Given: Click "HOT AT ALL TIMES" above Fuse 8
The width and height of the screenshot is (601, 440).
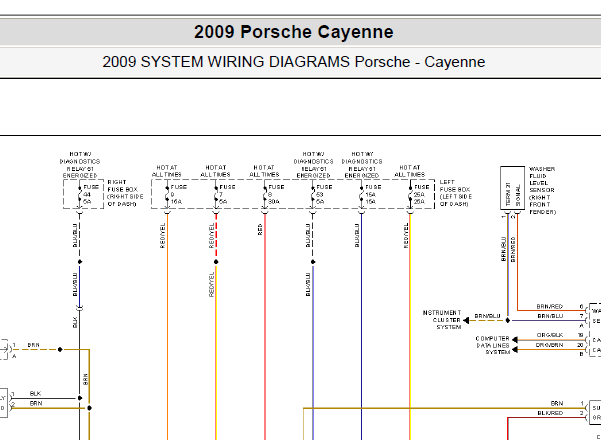Looking at the screenshot, I should point(264,171).
